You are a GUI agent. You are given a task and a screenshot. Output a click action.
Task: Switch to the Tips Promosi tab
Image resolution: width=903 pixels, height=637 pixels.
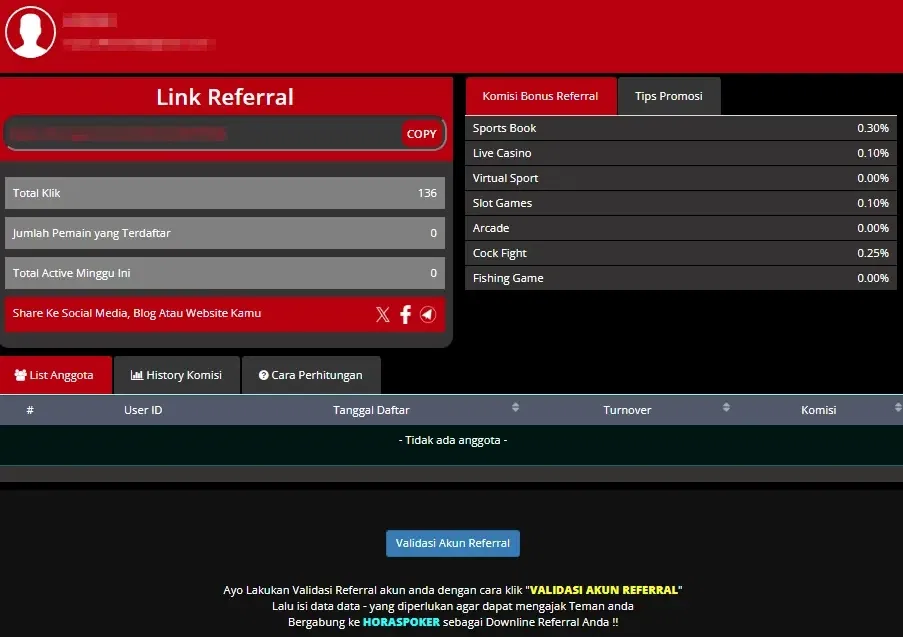click(668, 96)
